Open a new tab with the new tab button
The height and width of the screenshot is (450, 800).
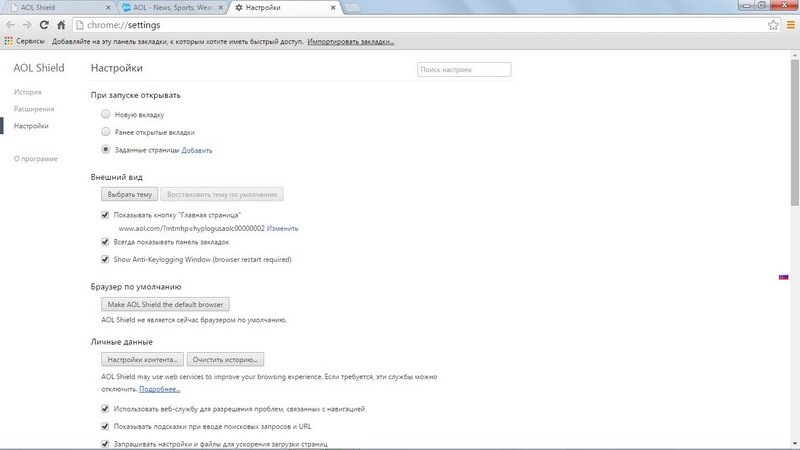coord(353,8)
